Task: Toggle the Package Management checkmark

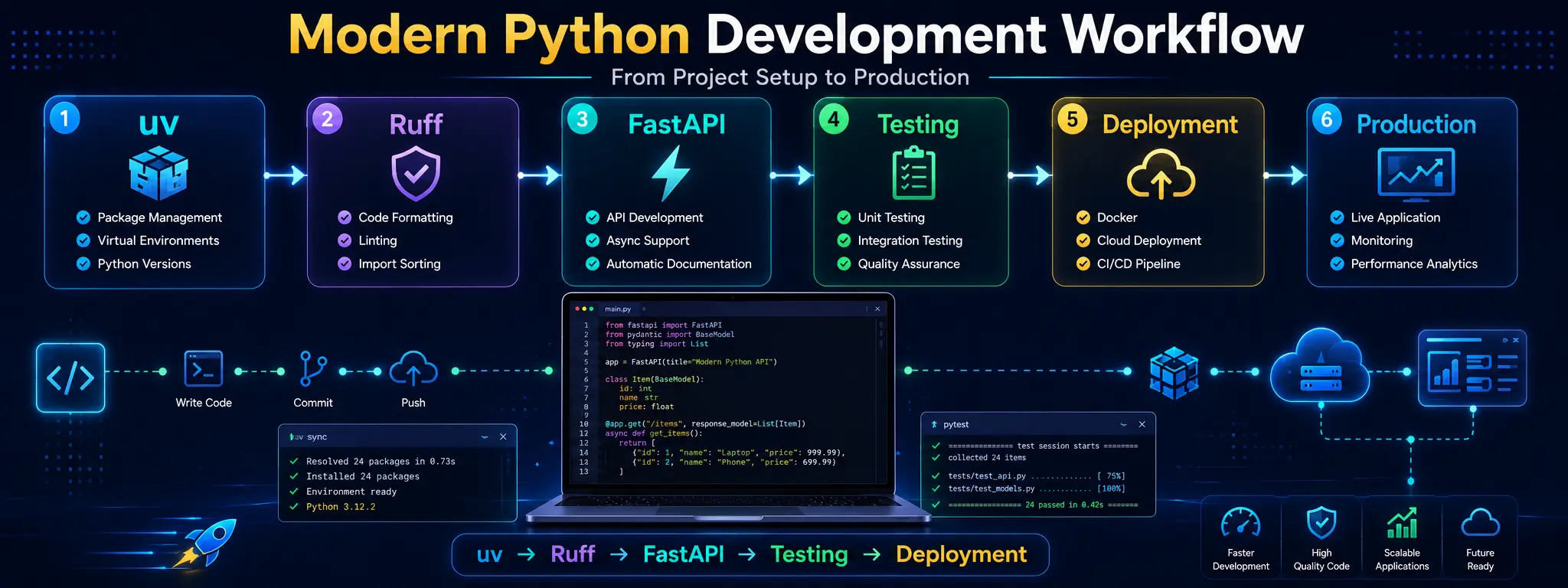Action: pos(83,217)
